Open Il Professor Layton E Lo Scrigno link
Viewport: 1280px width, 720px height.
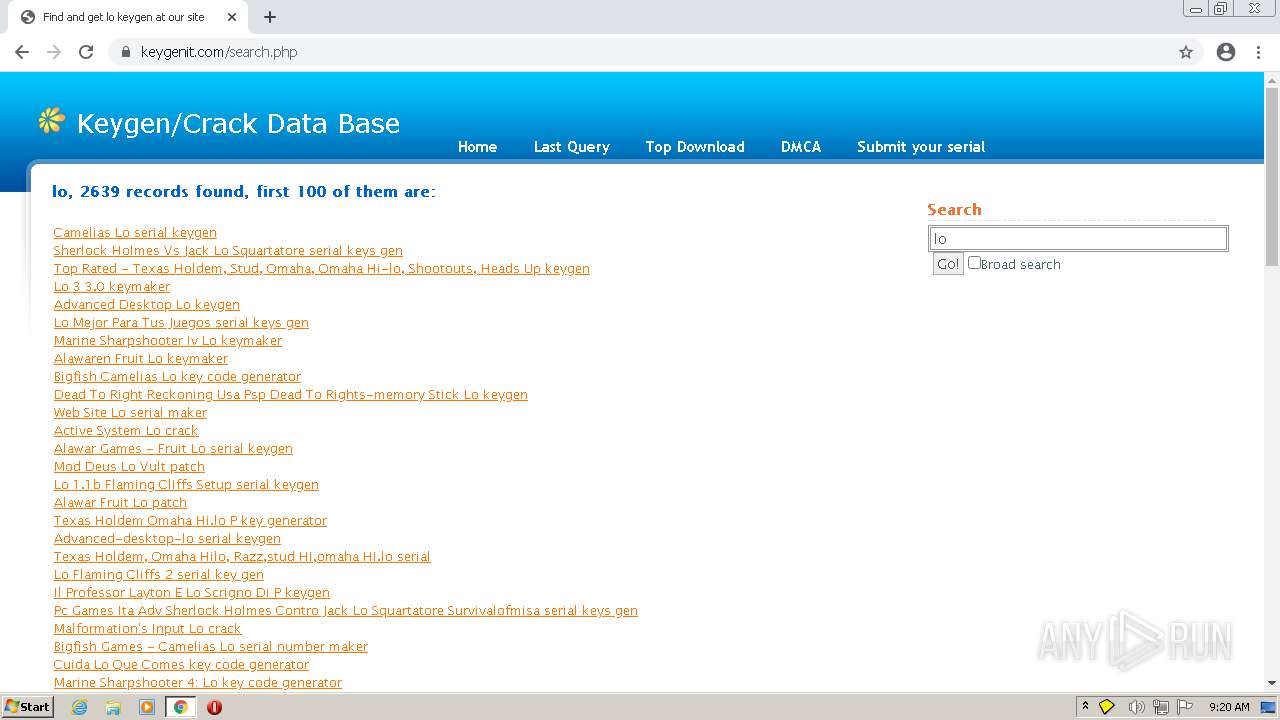point(192,593)
